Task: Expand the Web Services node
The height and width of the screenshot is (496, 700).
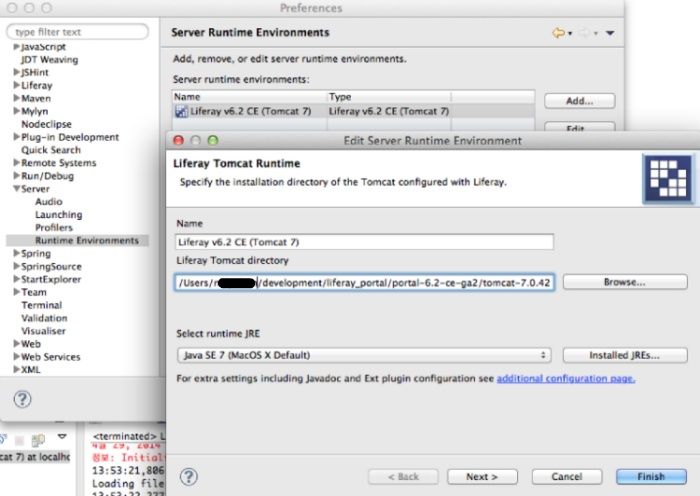Action: pos(17,357)
